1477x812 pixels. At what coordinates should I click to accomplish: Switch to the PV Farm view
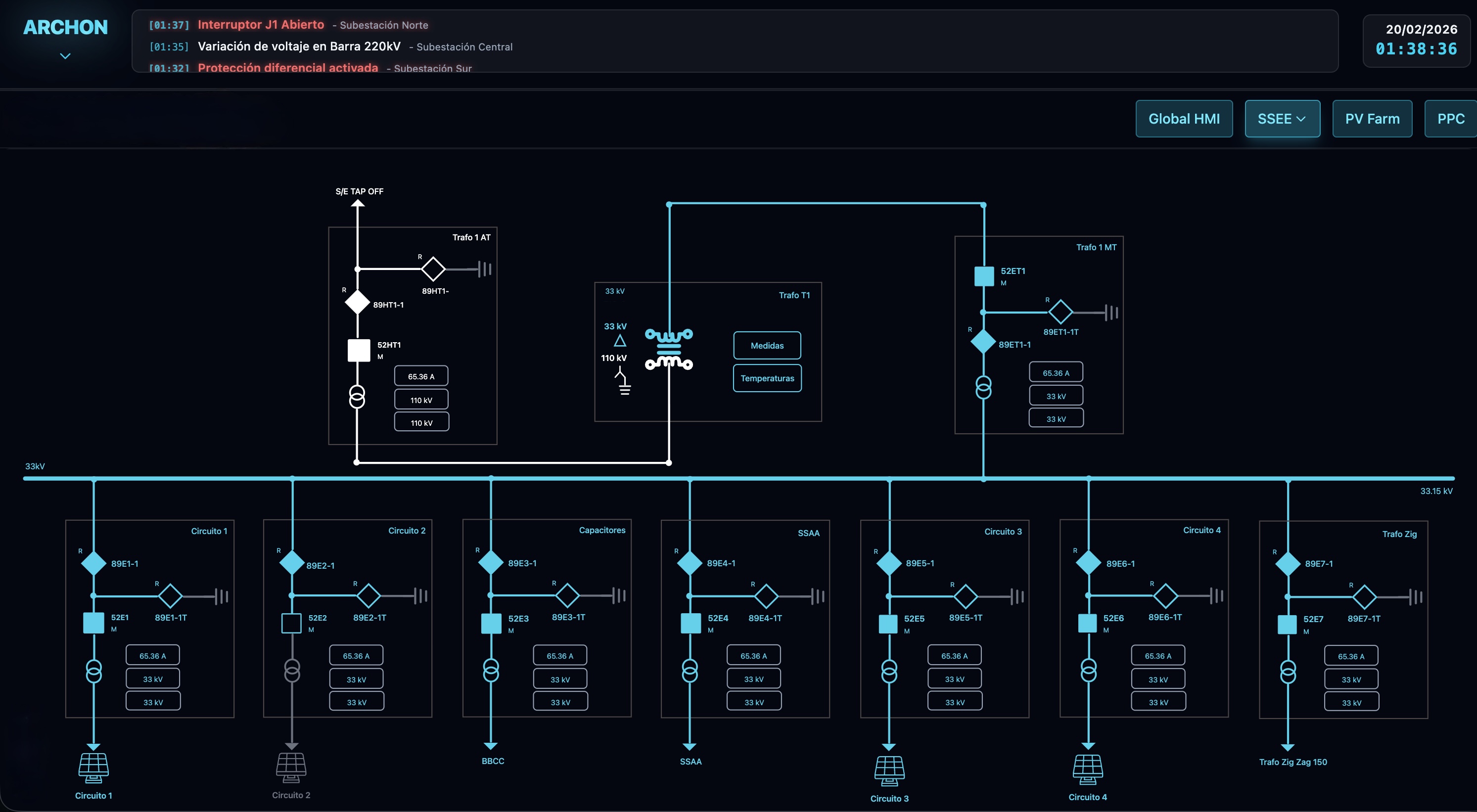click(1372, 119)
